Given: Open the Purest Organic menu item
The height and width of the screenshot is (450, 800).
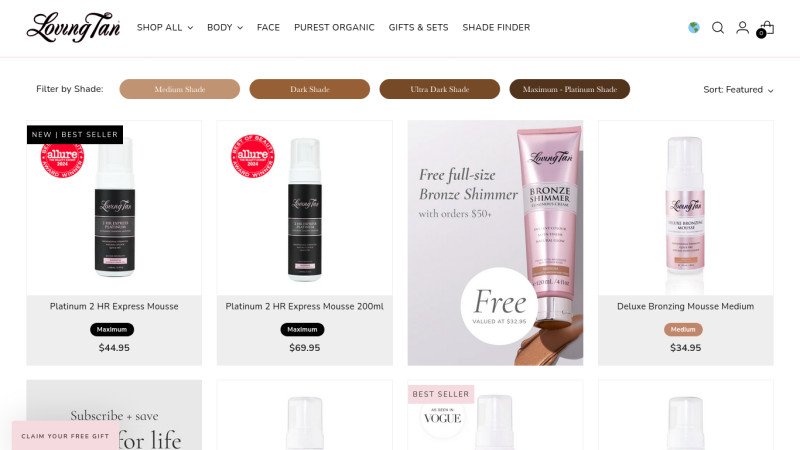Looking at the screenshot, I should (x=334, y=28).
